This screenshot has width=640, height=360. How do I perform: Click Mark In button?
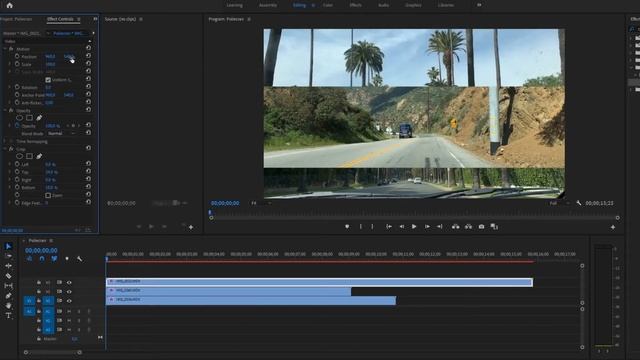click(x=360, y=227)
